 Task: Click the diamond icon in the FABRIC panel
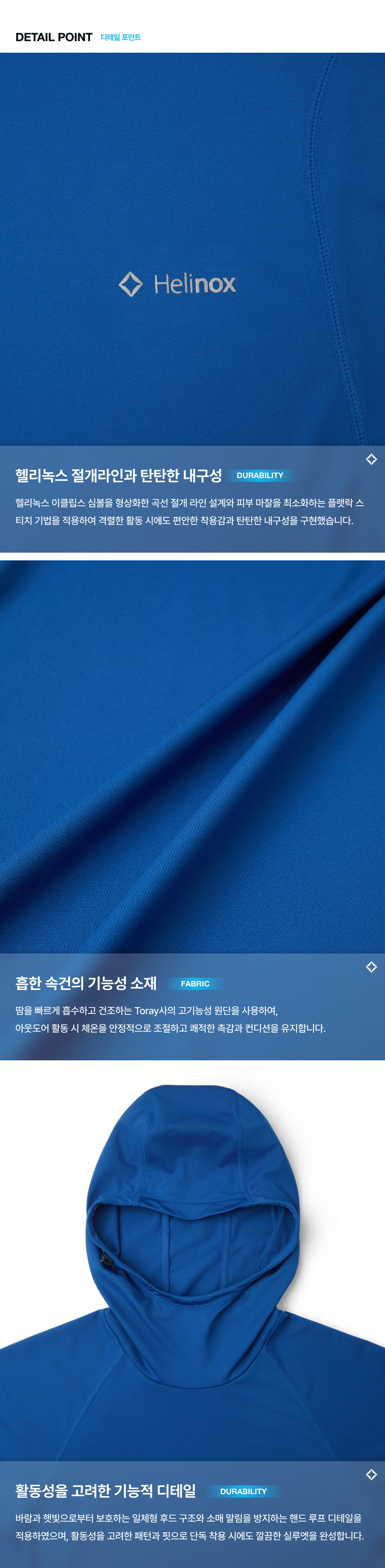click(x=371, y=966)
